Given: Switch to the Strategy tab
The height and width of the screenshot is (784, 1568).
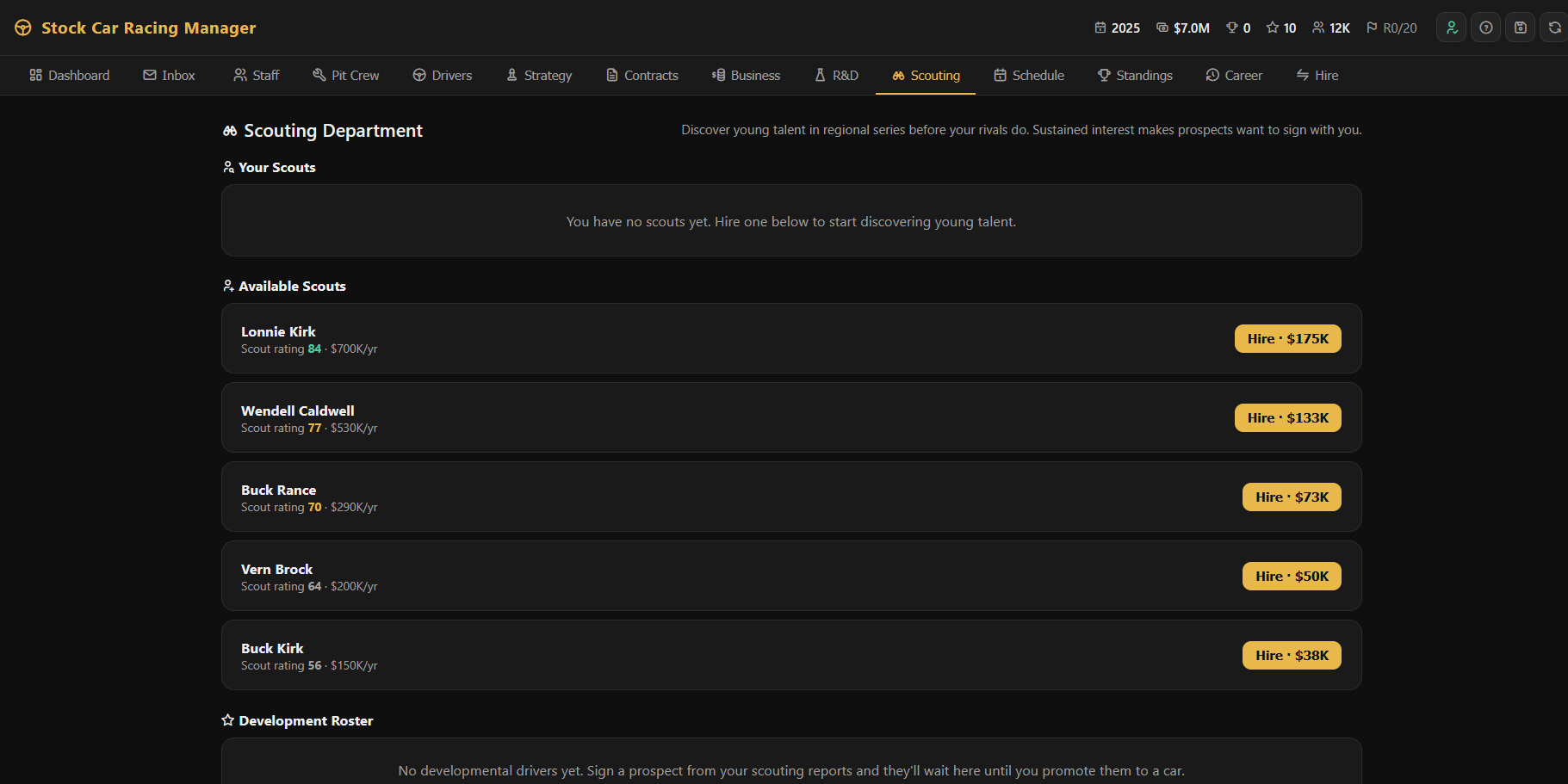Looking at the screenshot, I should [539, 75].
